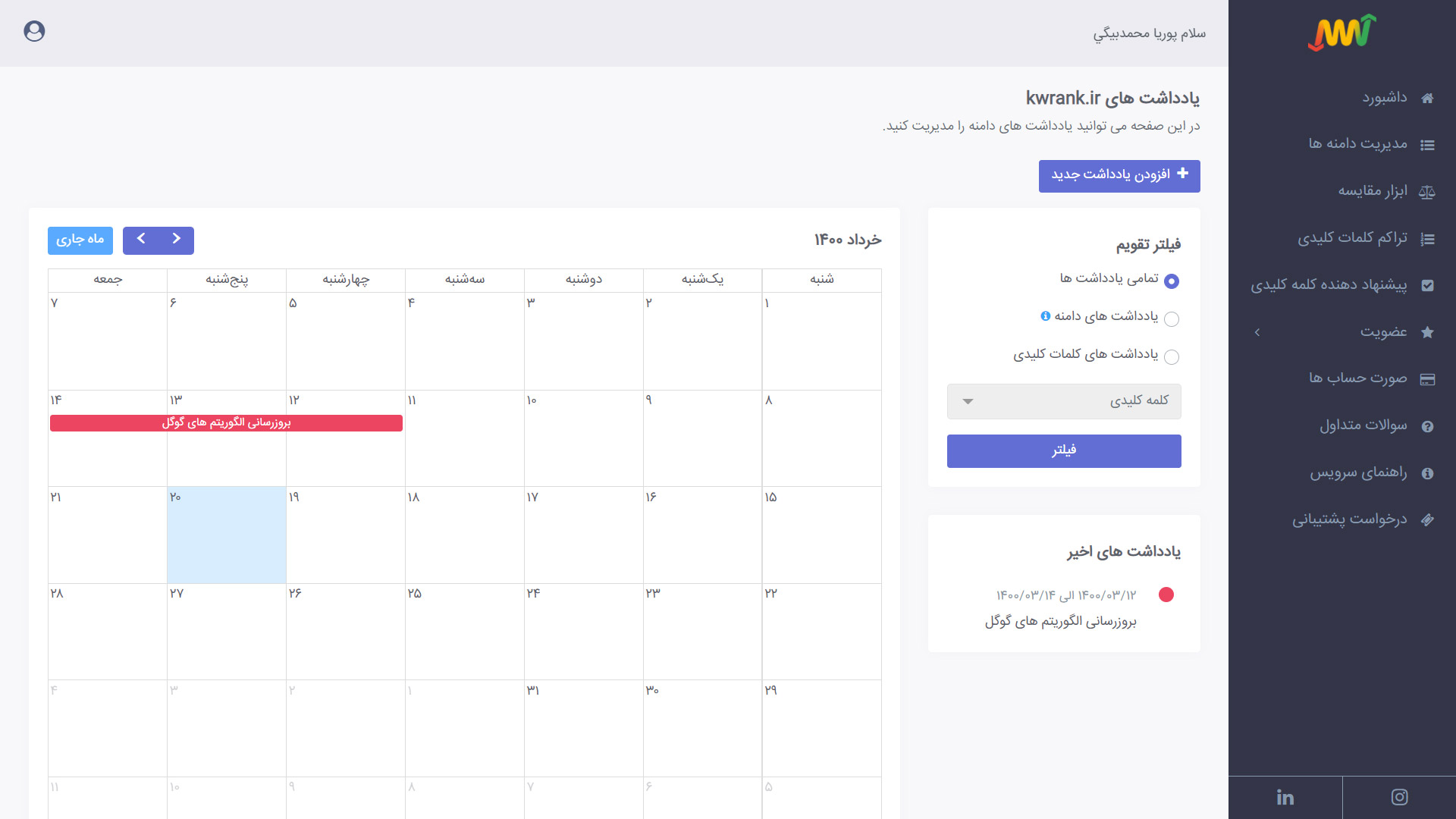The image size is (1456, 819).
Task: Select the تمامی یادداشت ها radio button
Action: click(1172, 281)
